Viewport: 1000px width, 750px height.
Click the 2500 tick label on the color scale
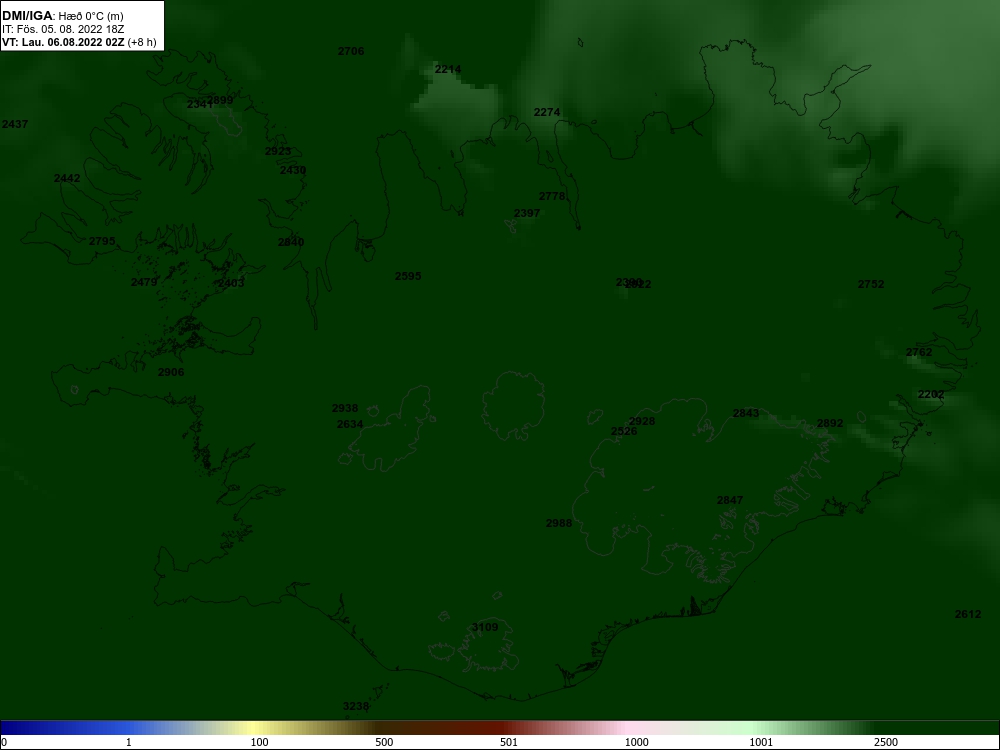[x=886, y=742]
